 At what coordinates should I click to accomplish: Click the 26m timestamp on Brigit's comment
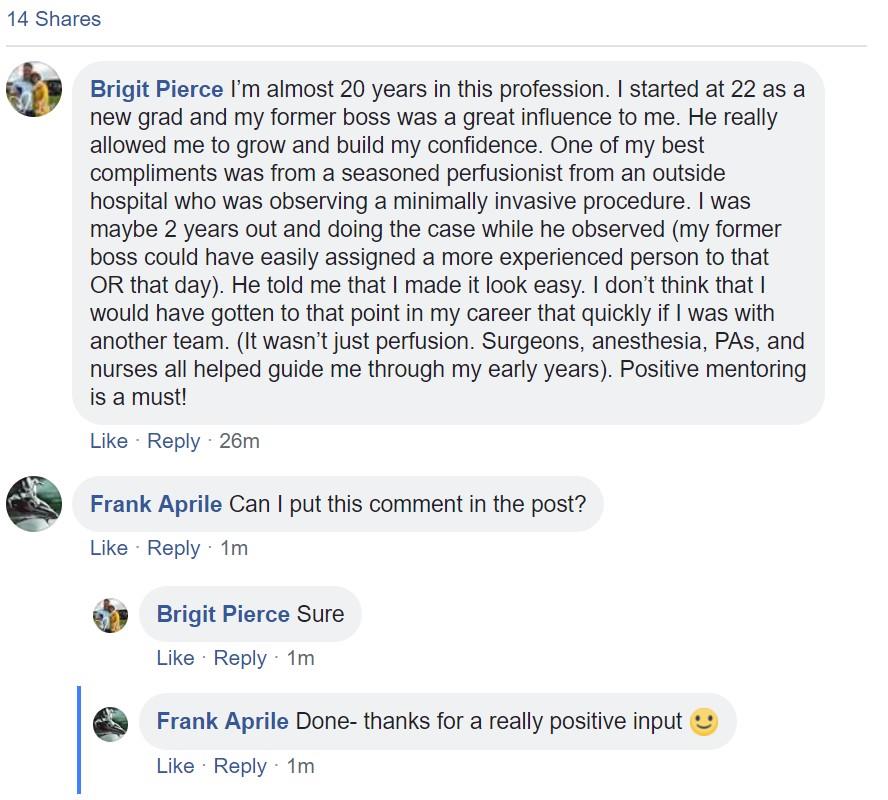(x=239, y=441)
